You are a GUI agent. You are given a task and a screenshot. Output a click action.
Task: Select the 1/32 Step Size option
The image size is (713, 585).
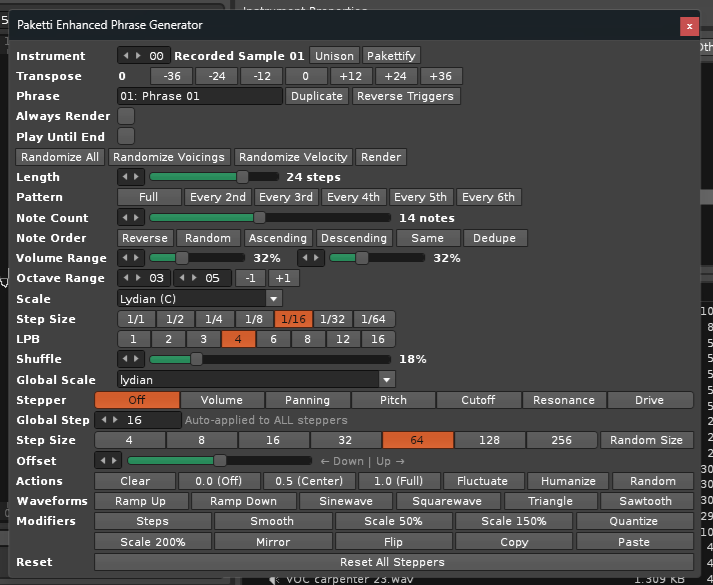(x=332, y=319)
